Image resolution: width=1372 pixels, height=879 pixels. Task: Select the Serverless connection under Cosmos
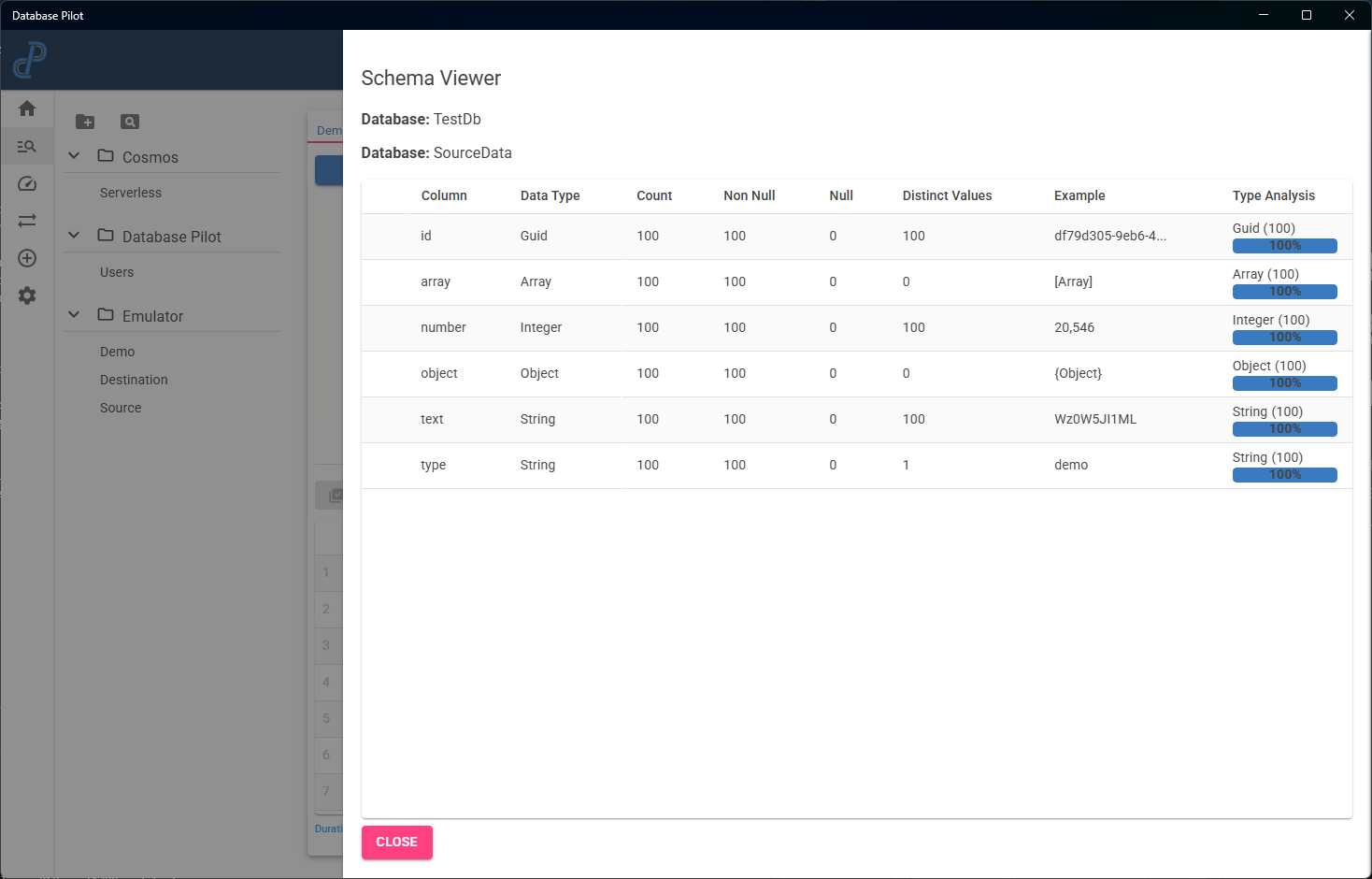point(130,193)
